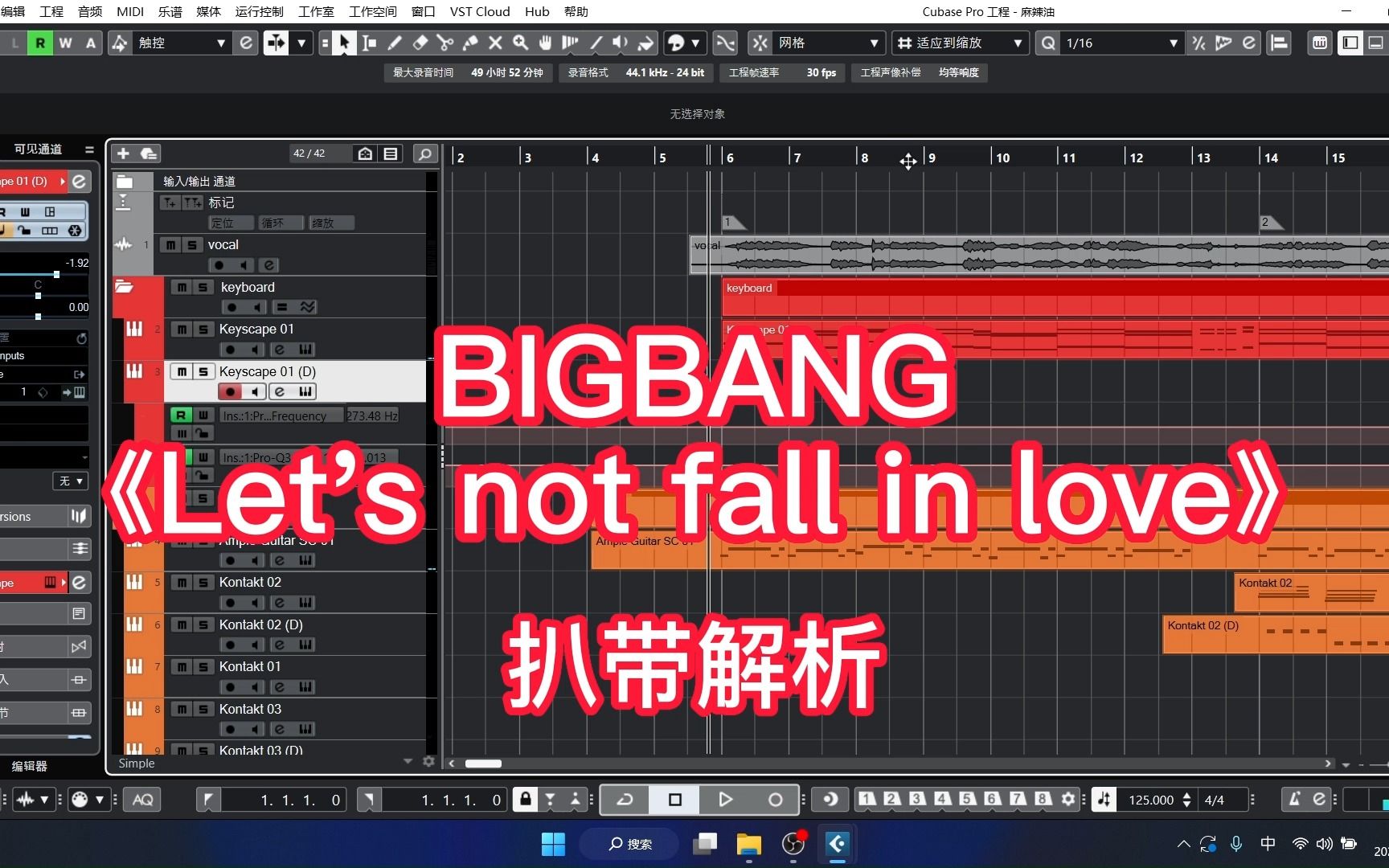Collapse the keyboard folder track
Image resolution: width=1389 pixels, height=868 pixels.
coord(124,287)
